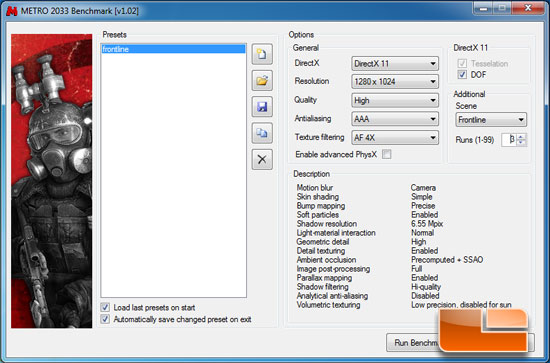
Task: Expand the Texture filtering dropdown AF 4X
Action: point(395,137)
